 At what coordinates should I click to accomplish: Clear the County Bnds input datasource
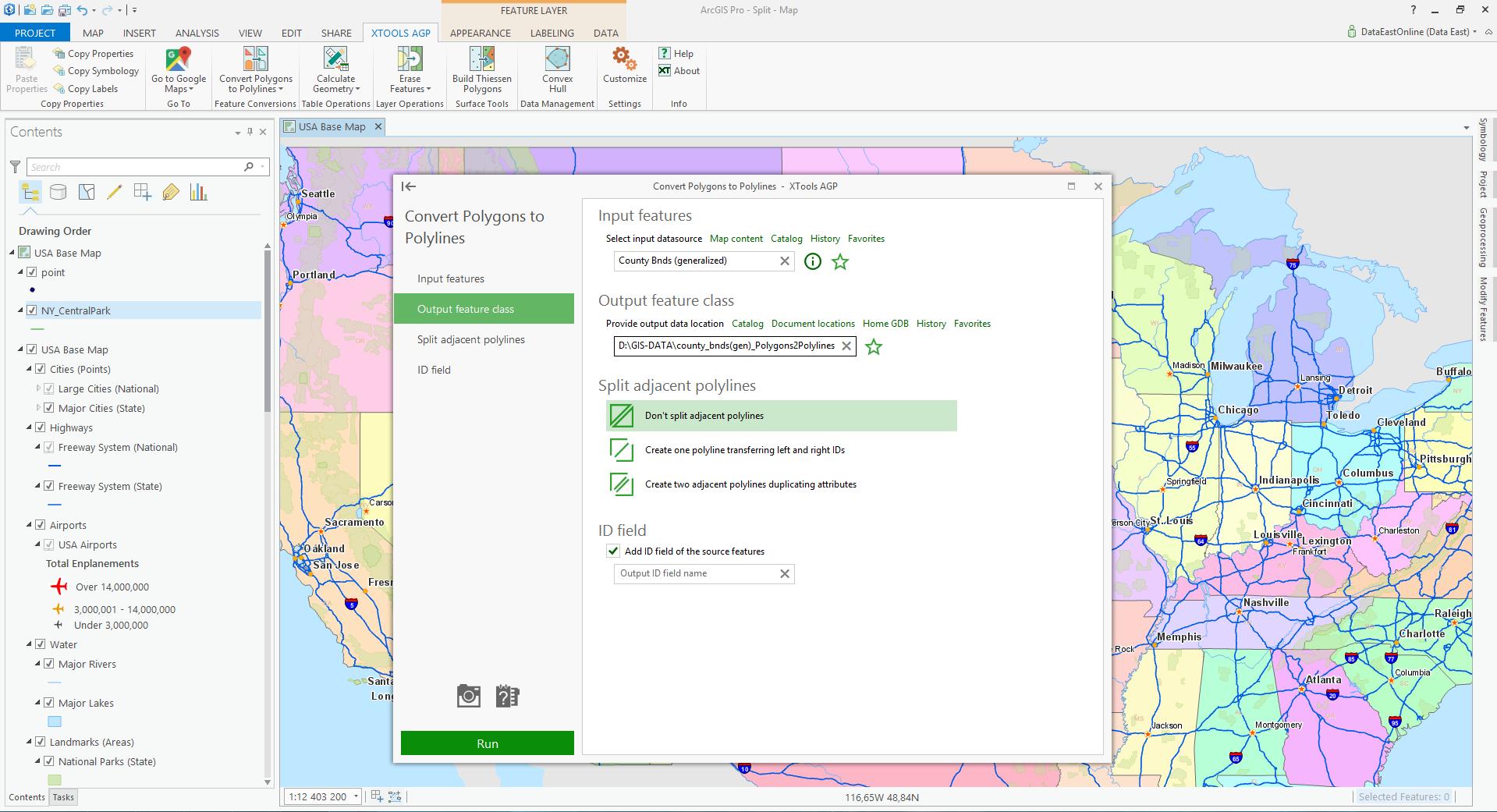pos(785,261)
